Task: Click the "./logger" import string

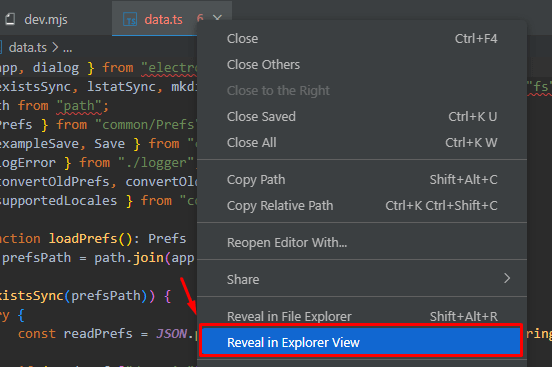Action: pyautogui.click(x=156, y=163)
